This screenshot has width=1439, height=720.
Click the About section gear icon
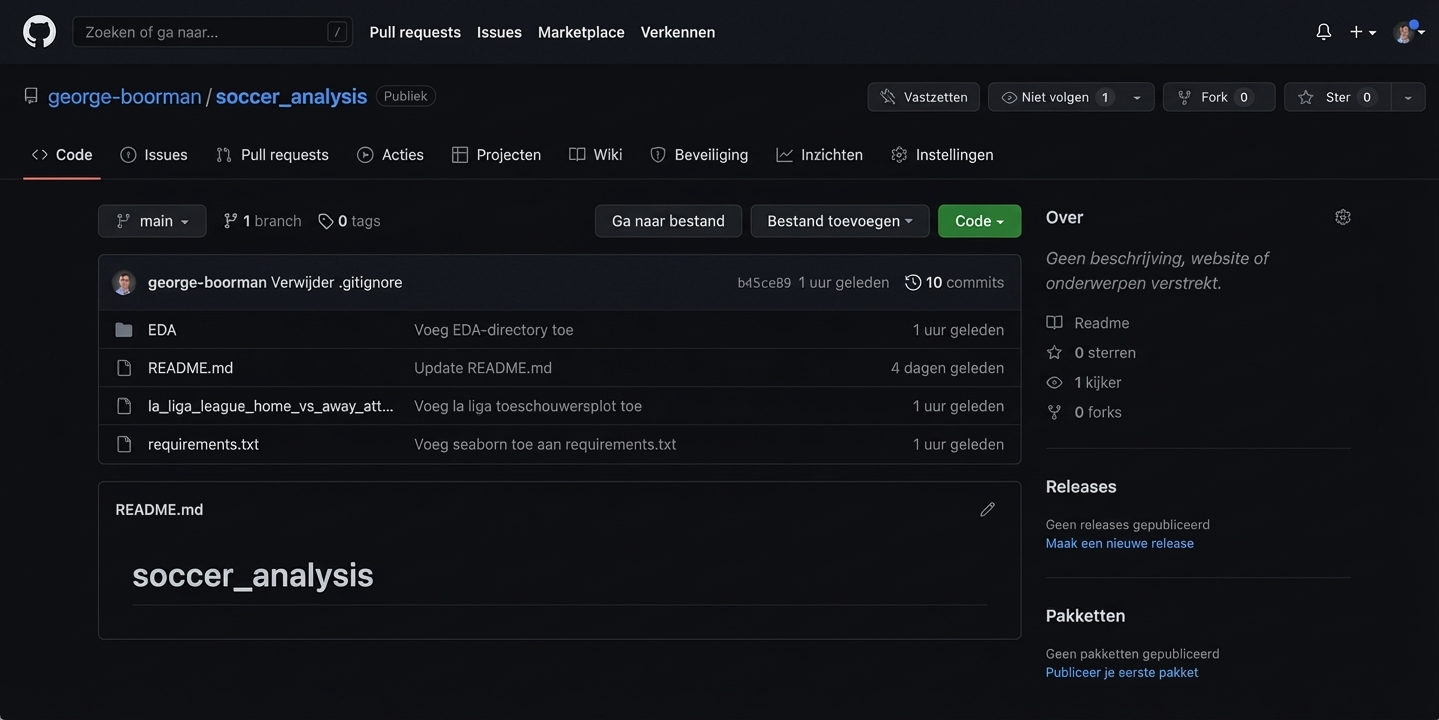click(x=1342, y=217)
